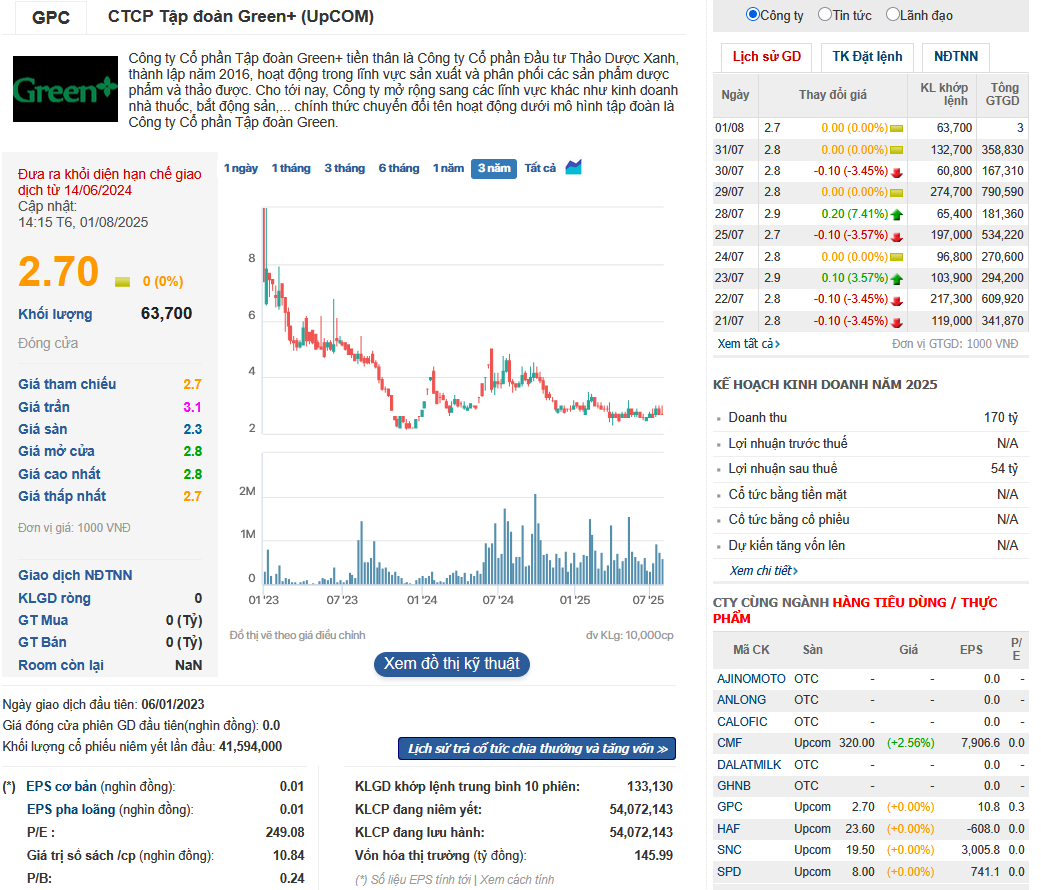Image resolution: width=1041 pixels, height=890 pixels.
Task: Click the volume chart area
Action: (x=463, y=518)
